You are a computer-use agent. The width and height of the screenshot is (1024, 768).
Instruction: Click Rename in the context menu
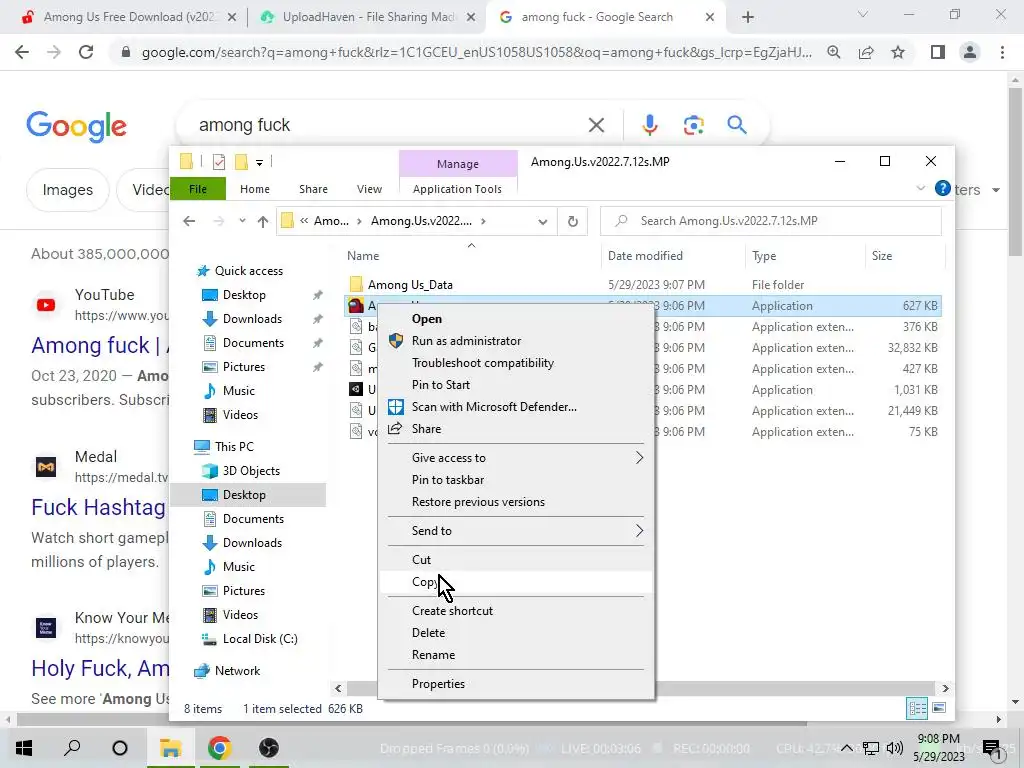coord(516,655)
